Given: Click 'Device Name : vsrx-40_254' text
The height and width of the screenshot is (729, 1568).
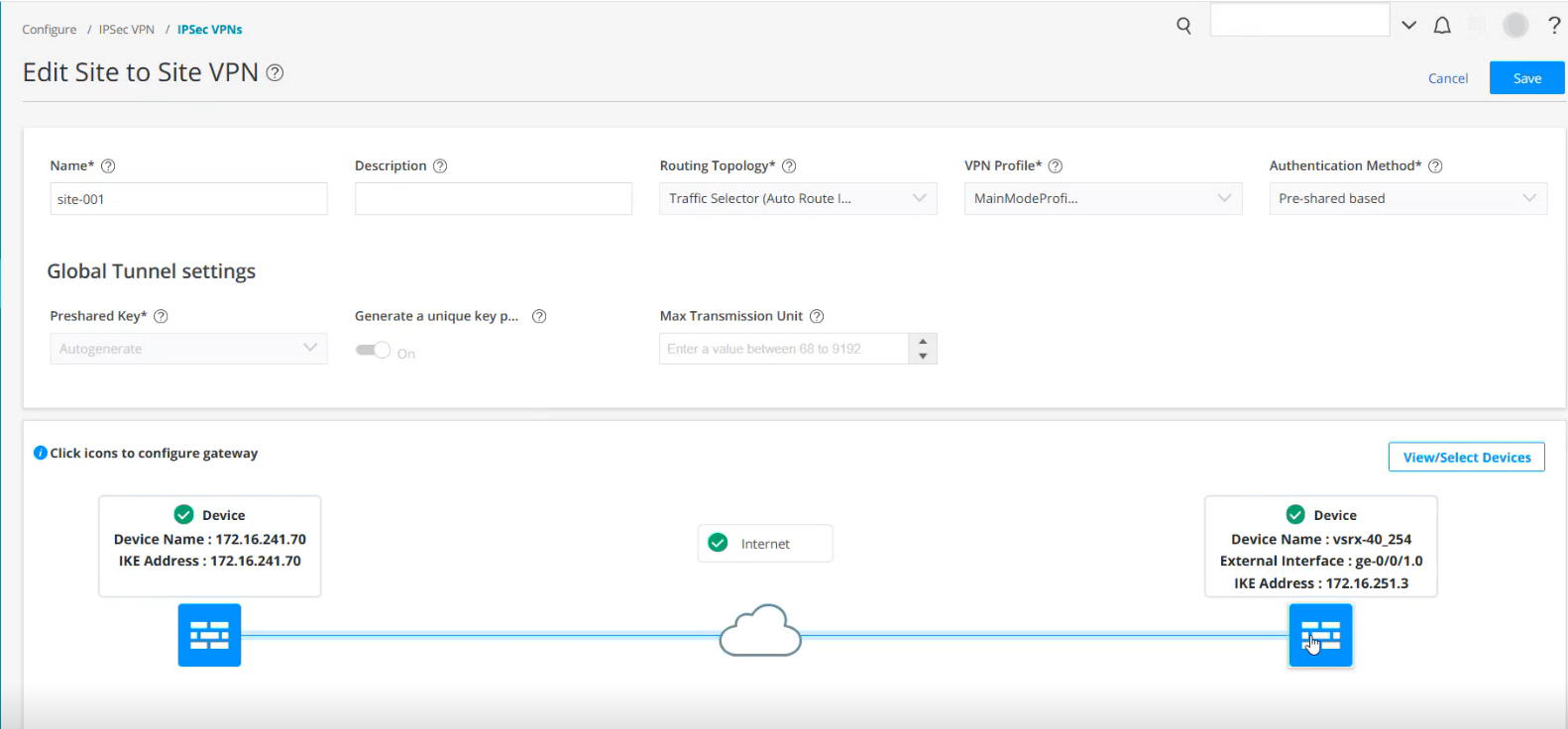Looking at the screenshot, I should (x=1321, y=540).
